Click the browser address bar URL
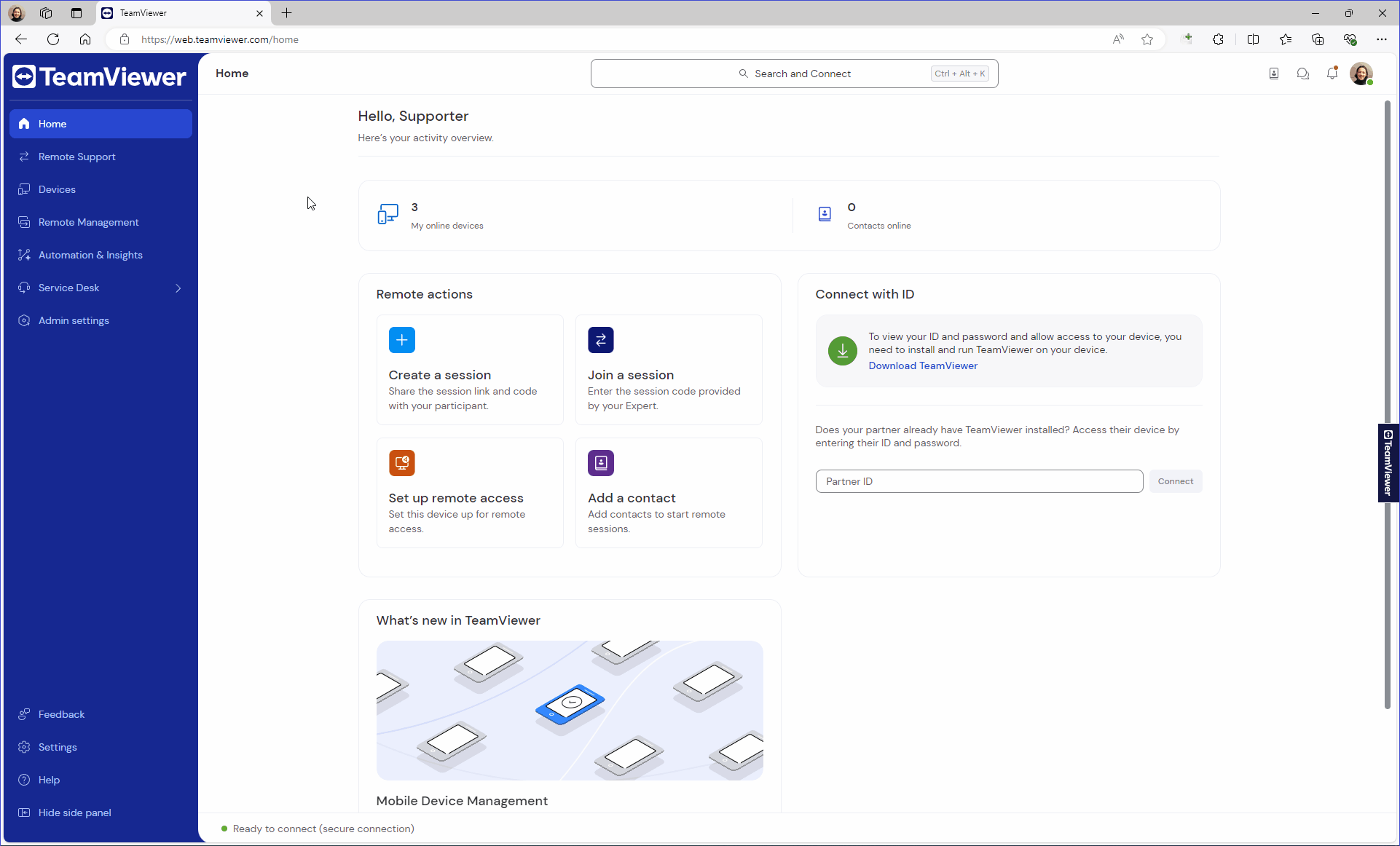 220,39
